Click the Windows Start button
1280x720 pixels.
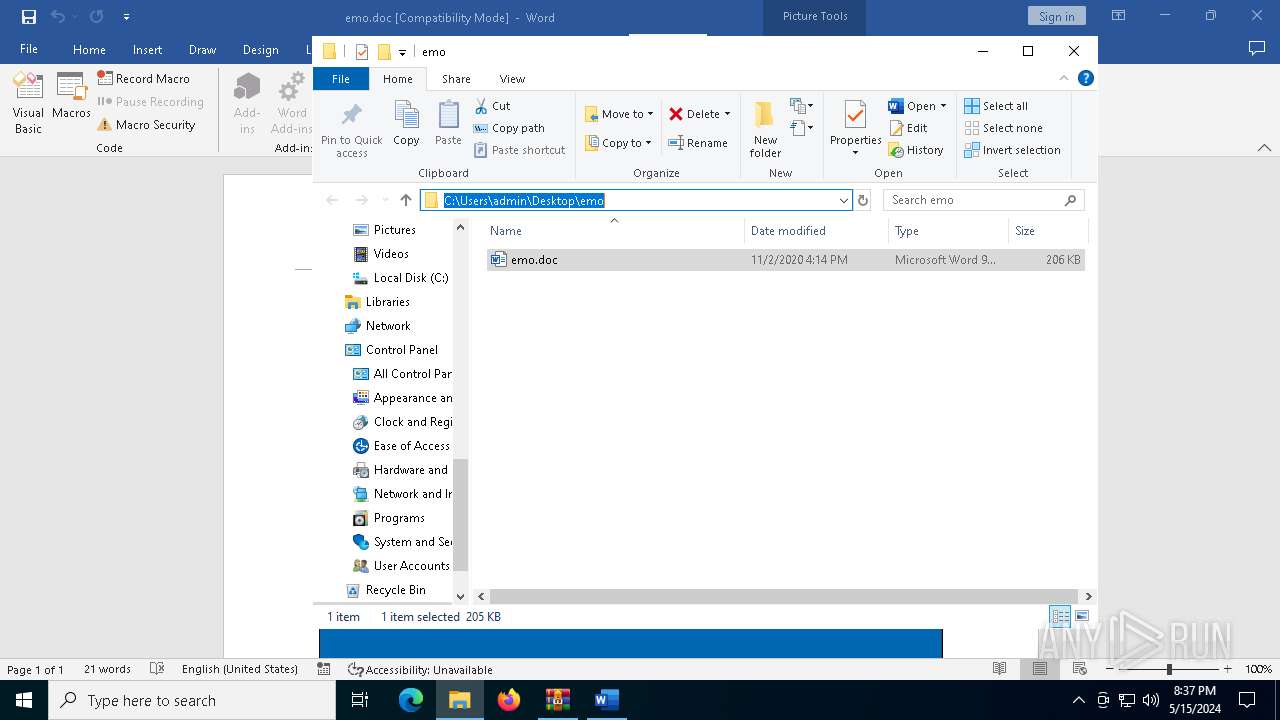pyautogui.click(x=24, y=700)
